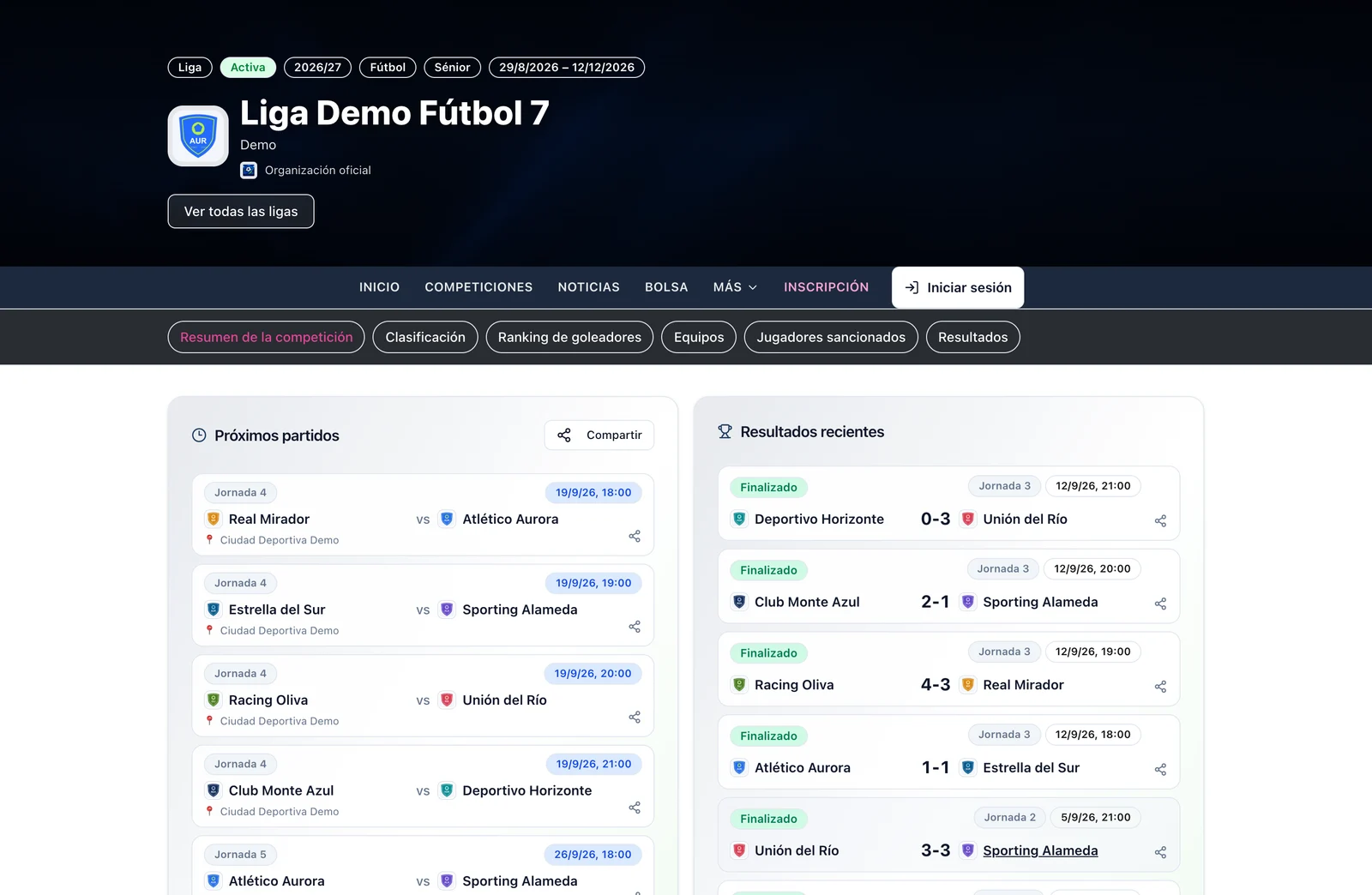This screenshot has width=1372, height=895.
Task: Share the Real Mirador vs Atlético Aurora match
Action: 635,536
